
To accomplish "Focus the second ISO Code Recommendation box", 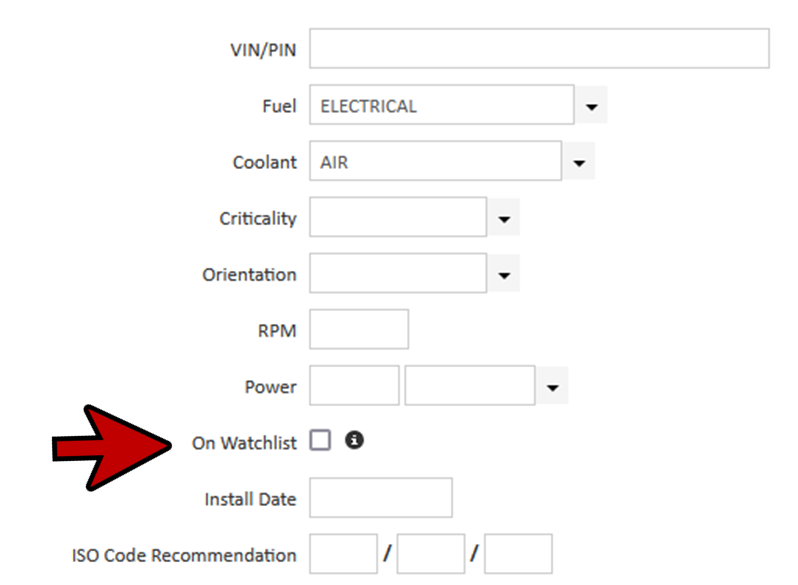I will point(431,554).
